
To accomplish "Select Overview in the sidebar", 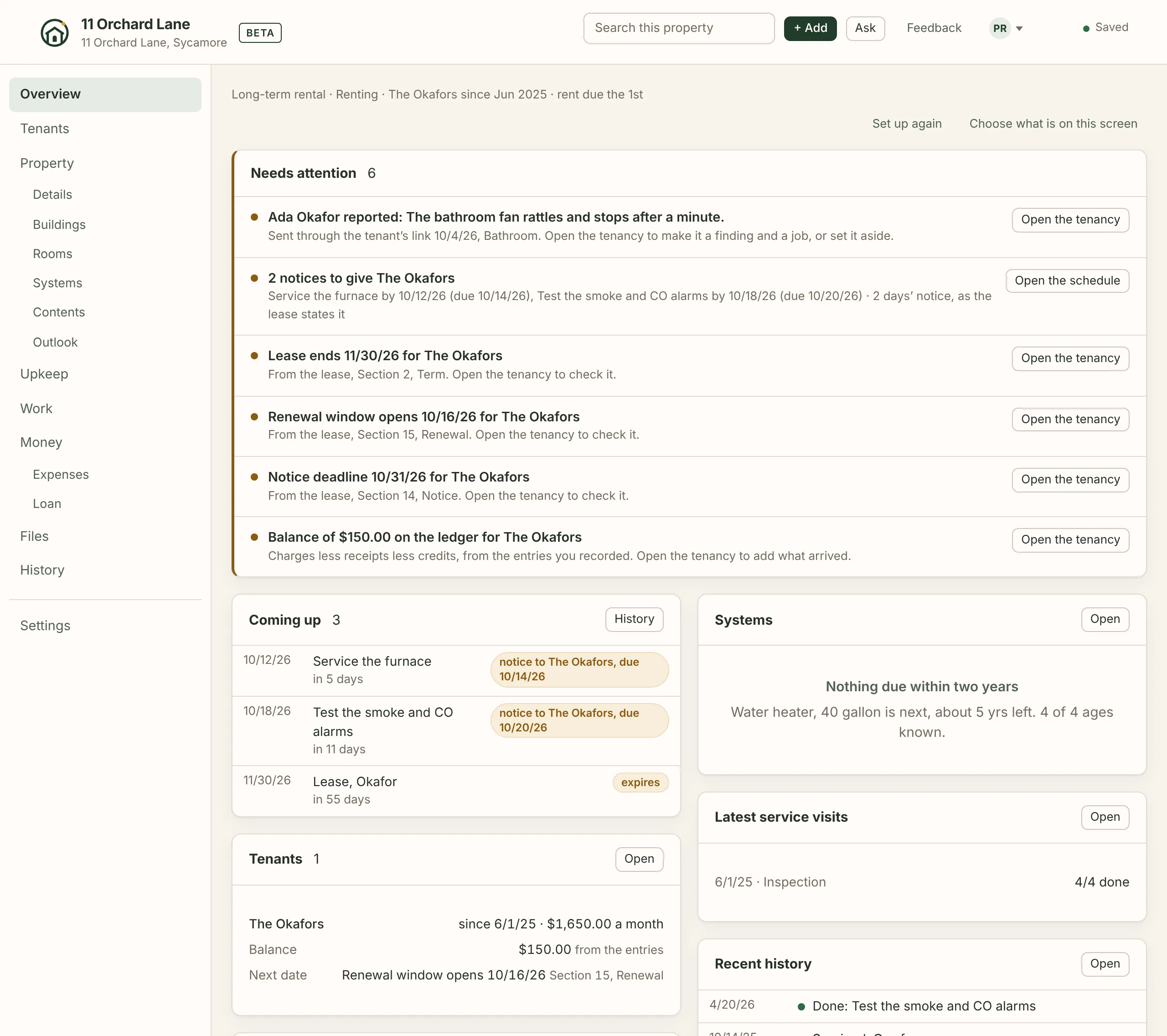I will point(105,94).
